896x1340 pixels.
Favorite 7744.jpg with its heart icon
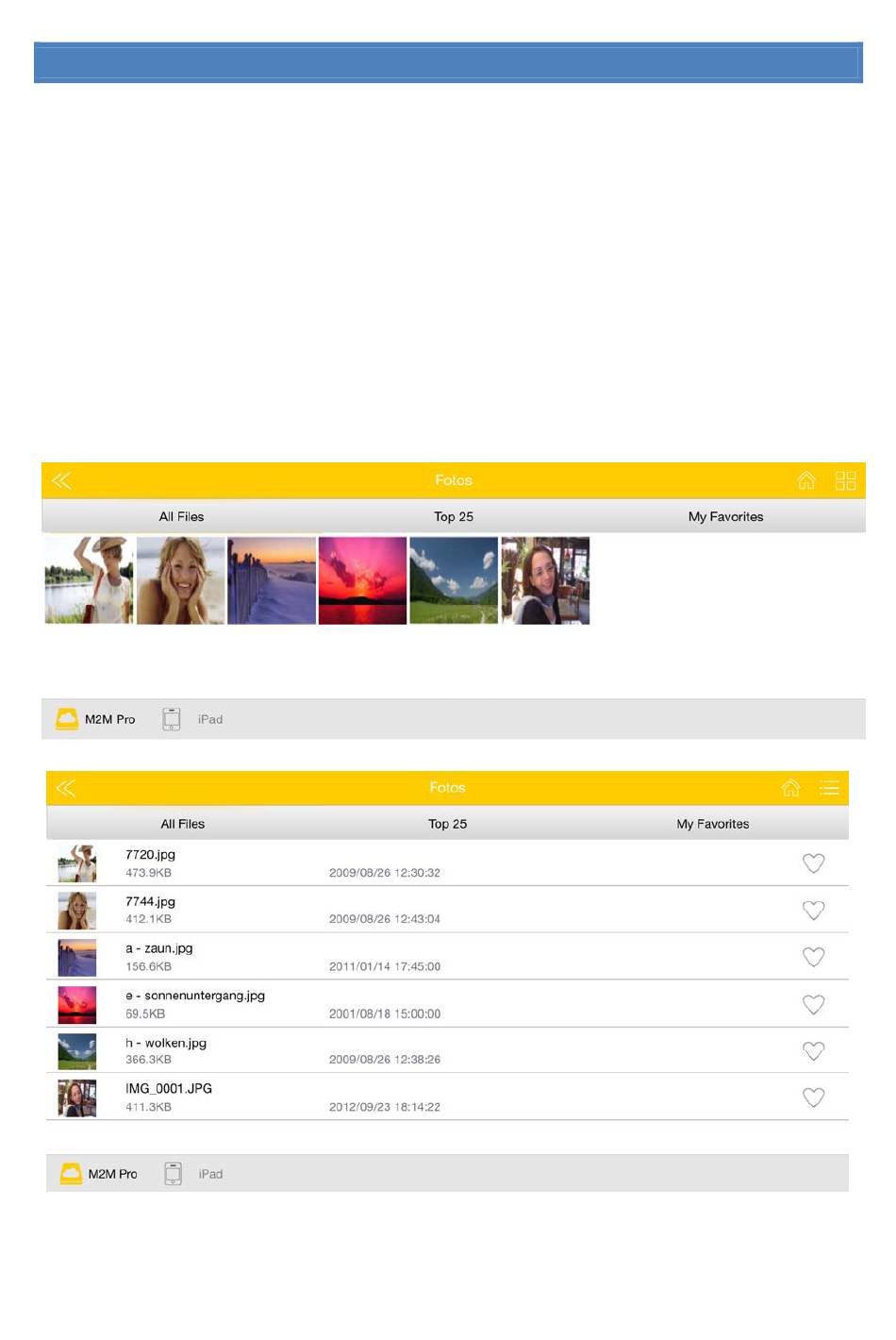[813, 911]
